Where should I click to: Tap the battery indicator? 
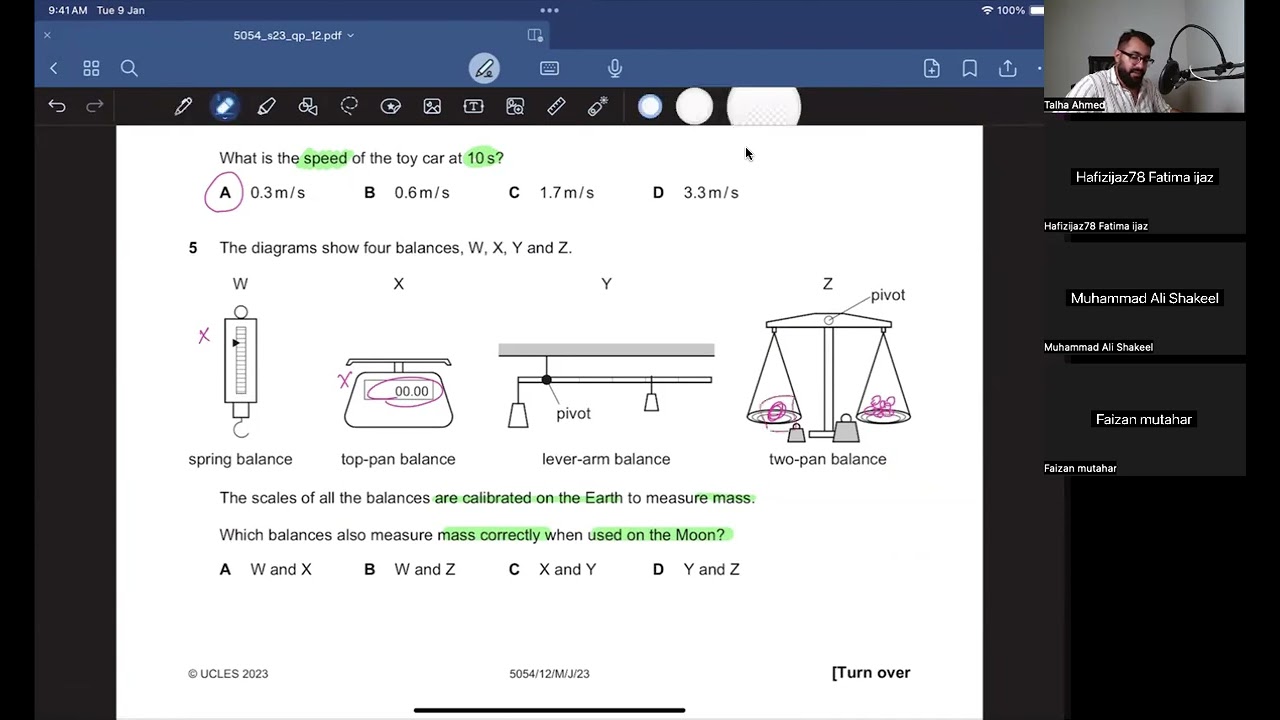click(x=1037, y=10)
